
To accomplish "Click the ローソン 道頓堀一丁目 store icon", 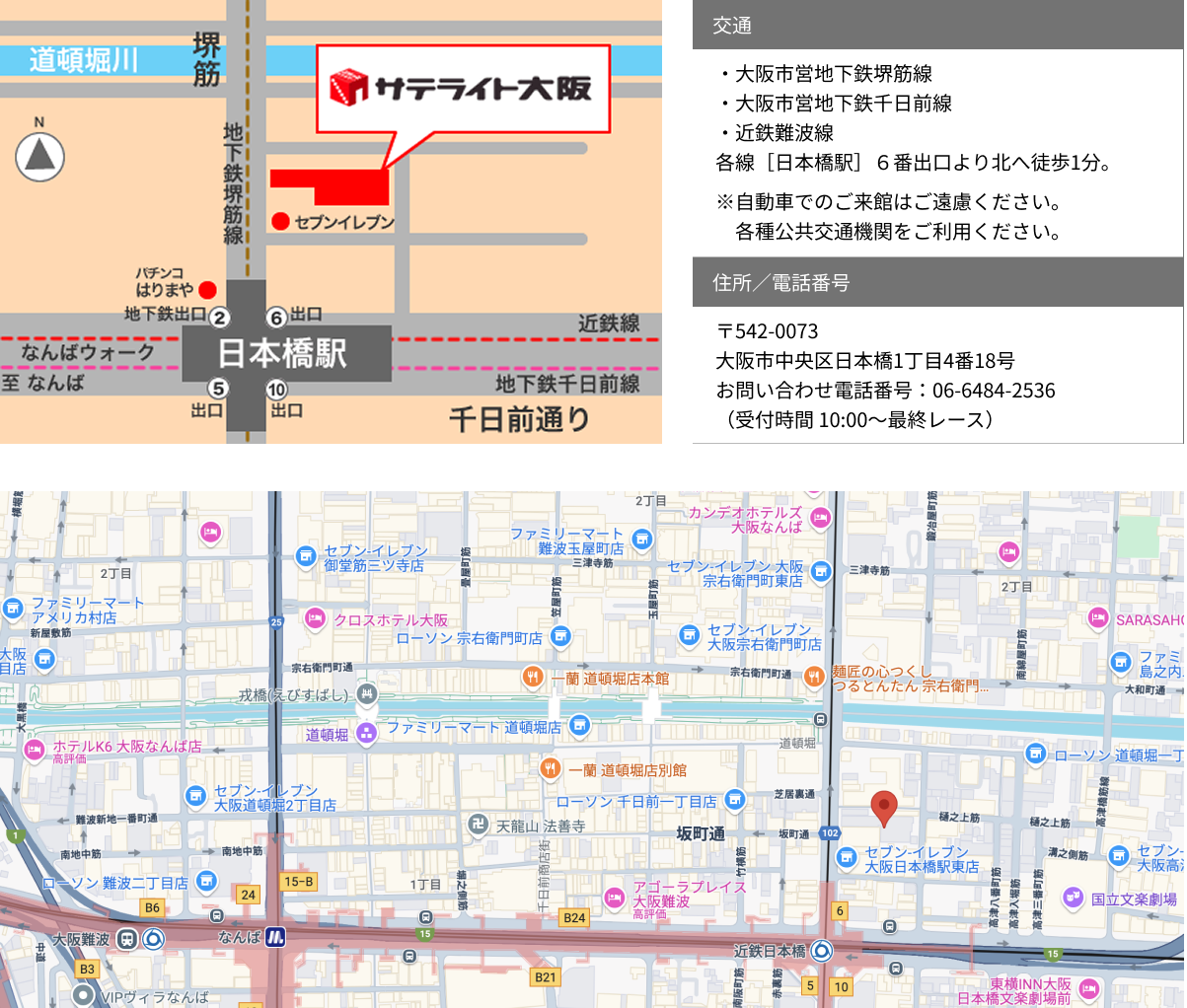I will (1035, 755).
